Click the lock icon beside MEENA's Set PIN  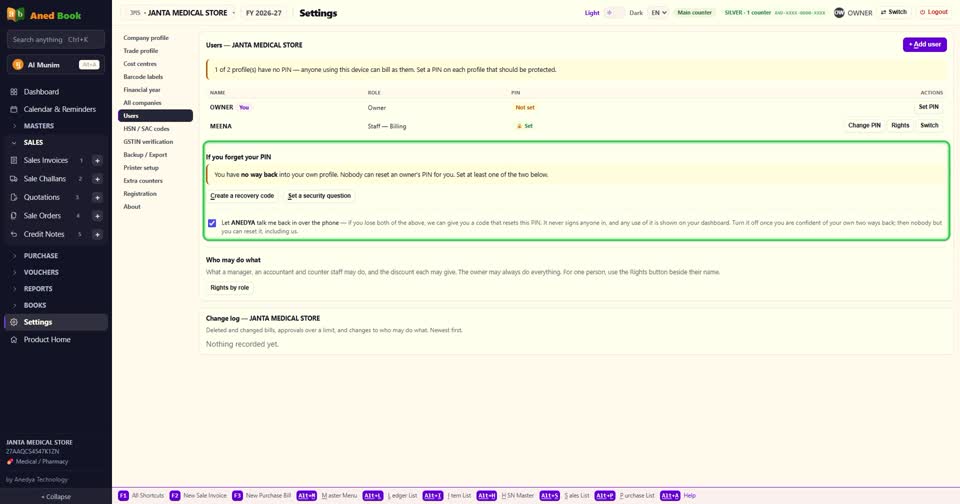point(519,126)
